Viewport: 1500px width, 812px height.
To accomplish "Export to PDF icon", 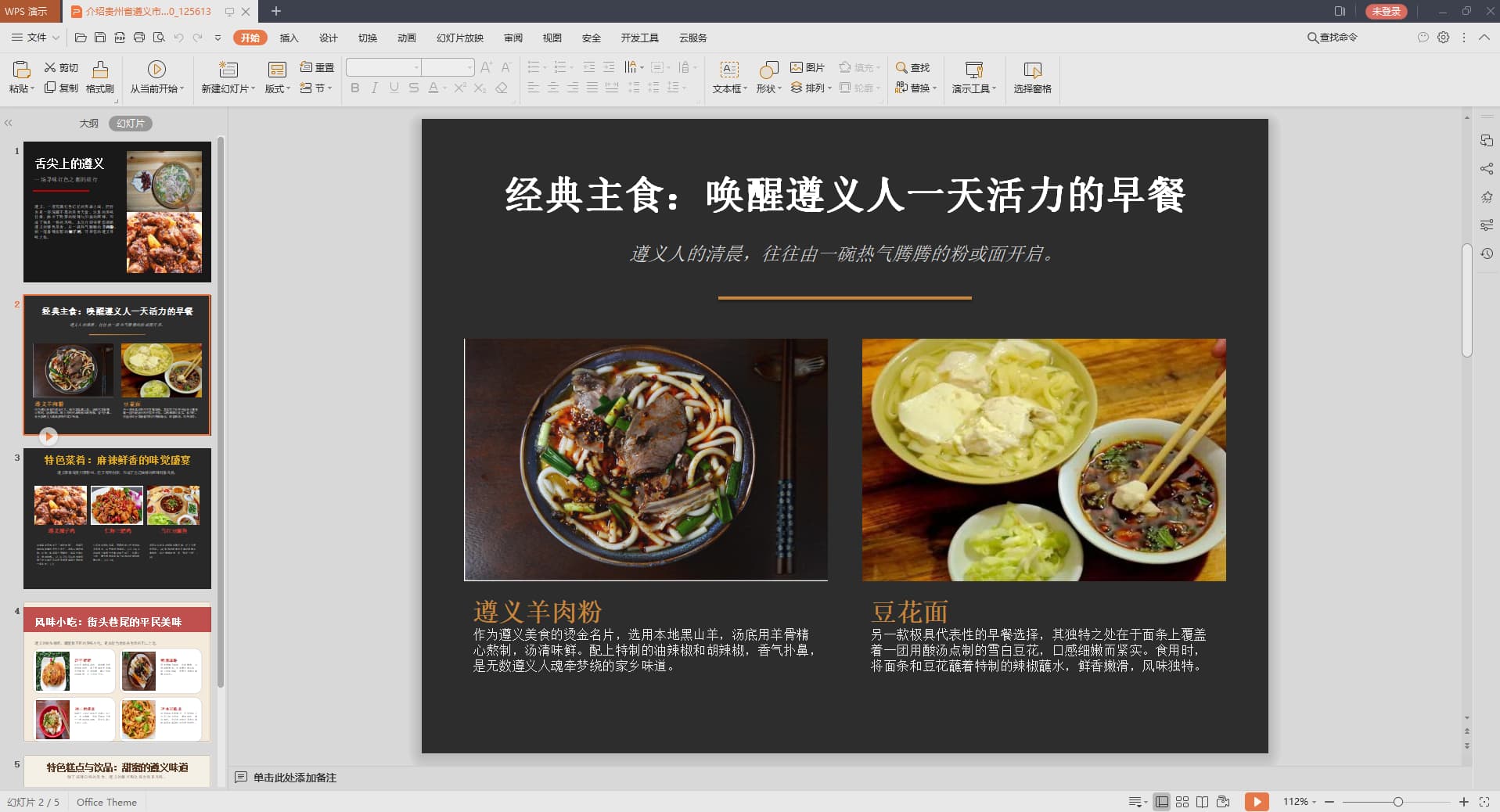I will 120,38.
